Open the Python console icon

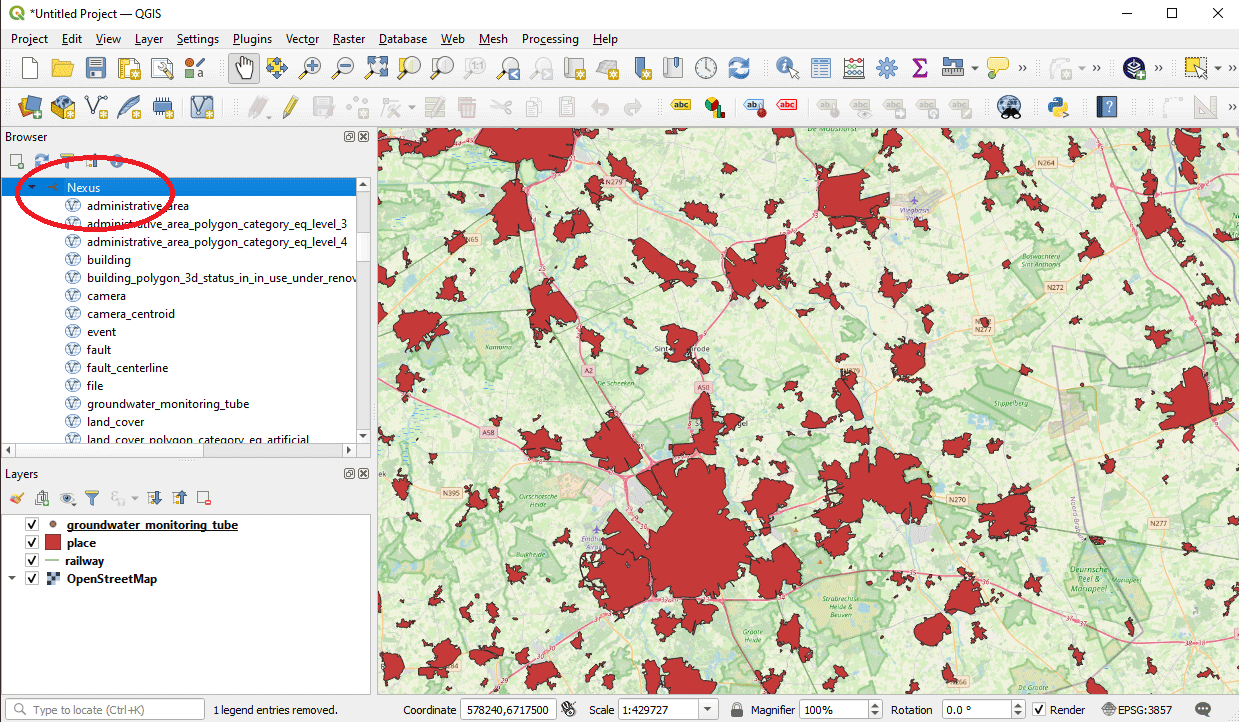[1057, 106]
